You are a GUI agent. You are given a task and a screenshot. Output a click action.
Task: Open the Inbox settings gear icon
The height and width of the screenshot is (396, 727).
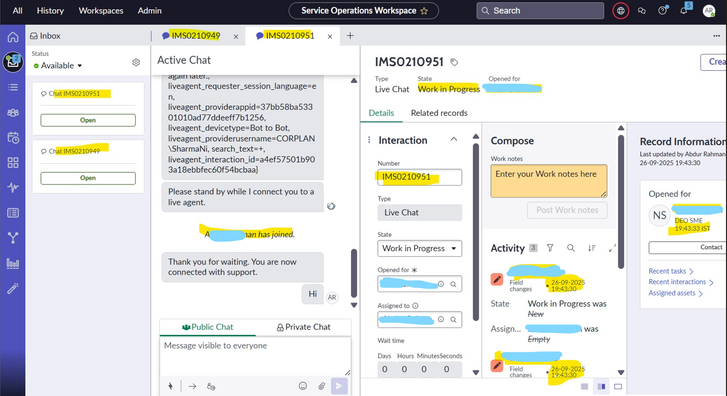[x=136, y=62]
